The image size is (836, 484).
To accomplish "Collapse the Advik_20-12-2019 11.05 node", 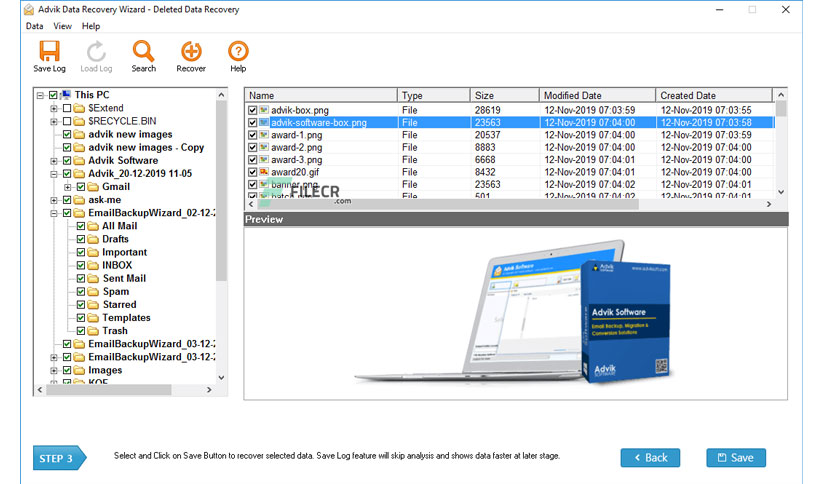I will tap(54, 174).
